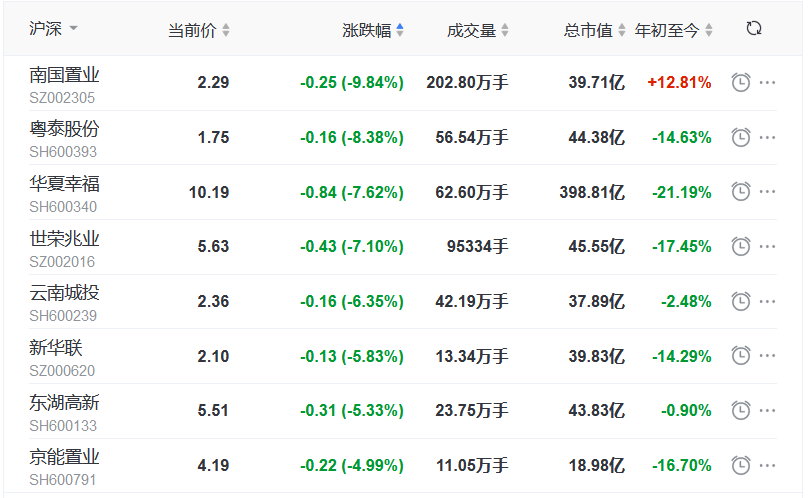Sort by 成交量 column
Image resolution: width=808 pixels, height=498 pixels.
point(478,30)
